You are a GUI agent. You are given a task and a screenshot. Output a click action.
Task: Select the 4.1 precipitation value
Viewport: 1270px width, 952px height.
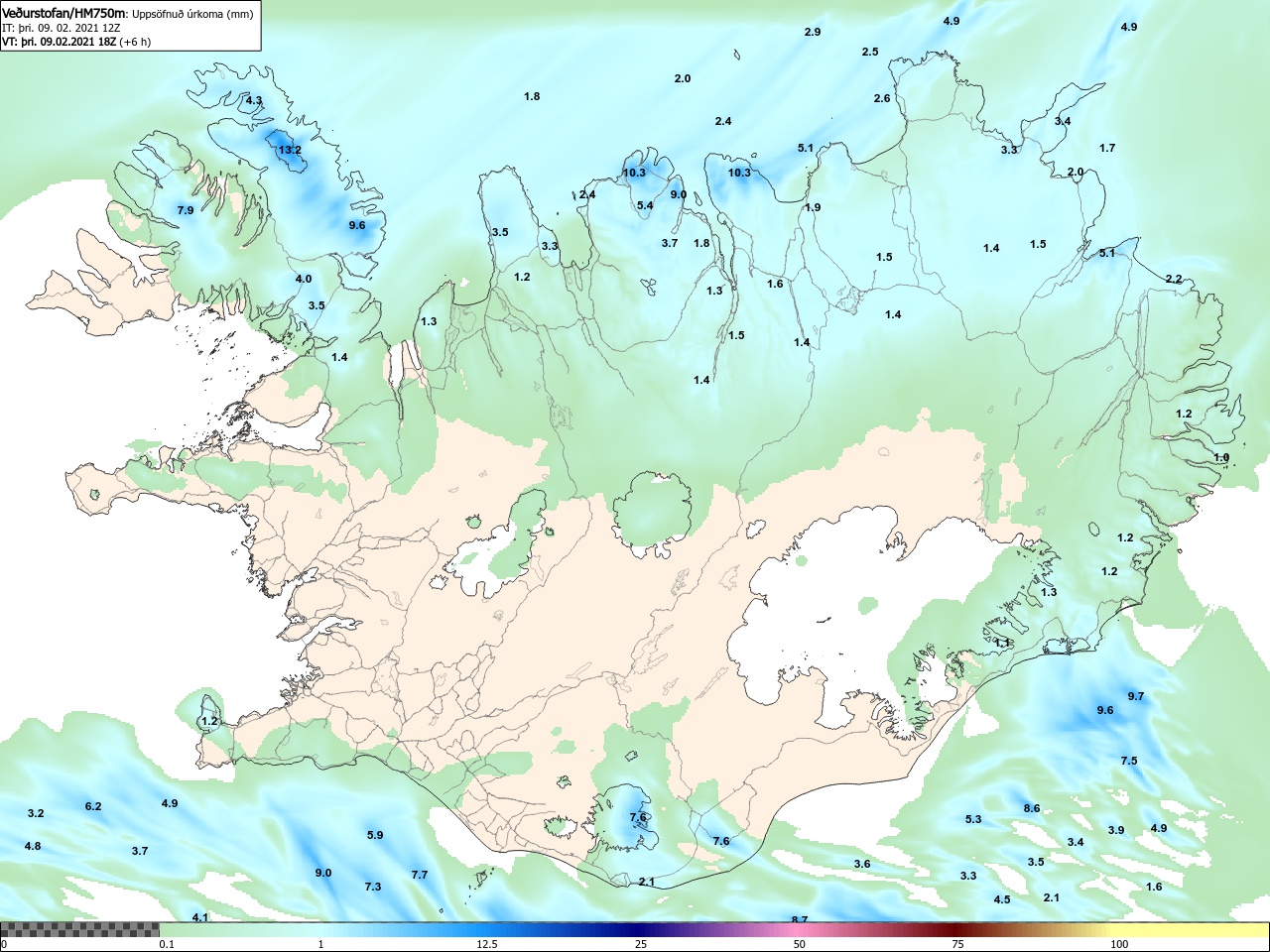[200, 917]
